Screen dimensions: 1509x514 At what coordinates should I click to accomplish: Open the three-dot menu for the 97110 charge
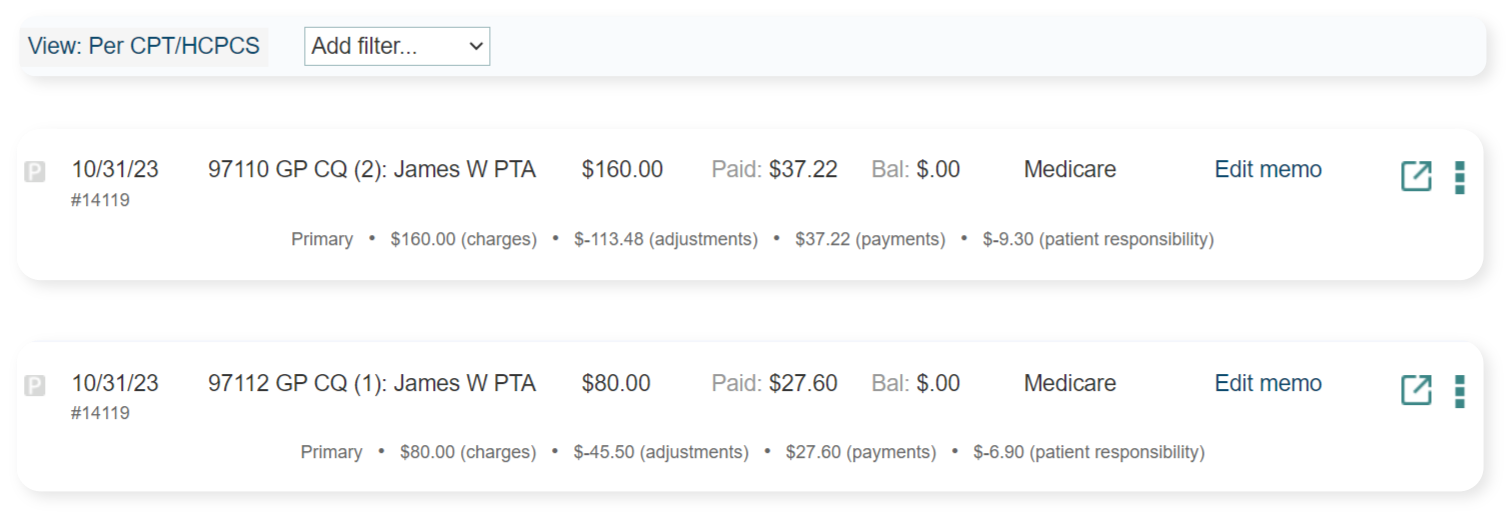coord(1460,177)
